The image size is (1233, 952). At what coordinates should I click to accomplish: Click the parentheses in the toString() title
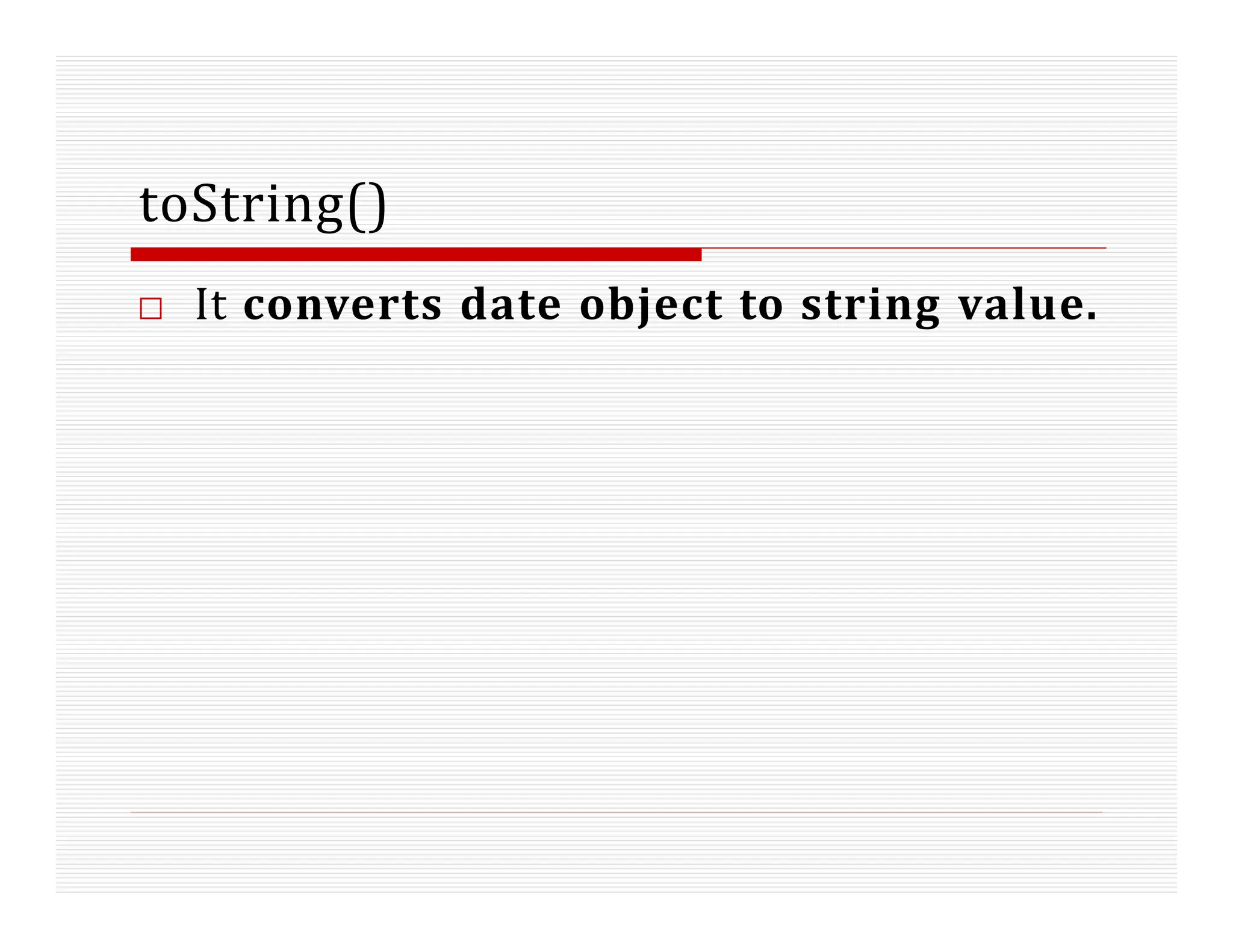[x=367, y=208]
